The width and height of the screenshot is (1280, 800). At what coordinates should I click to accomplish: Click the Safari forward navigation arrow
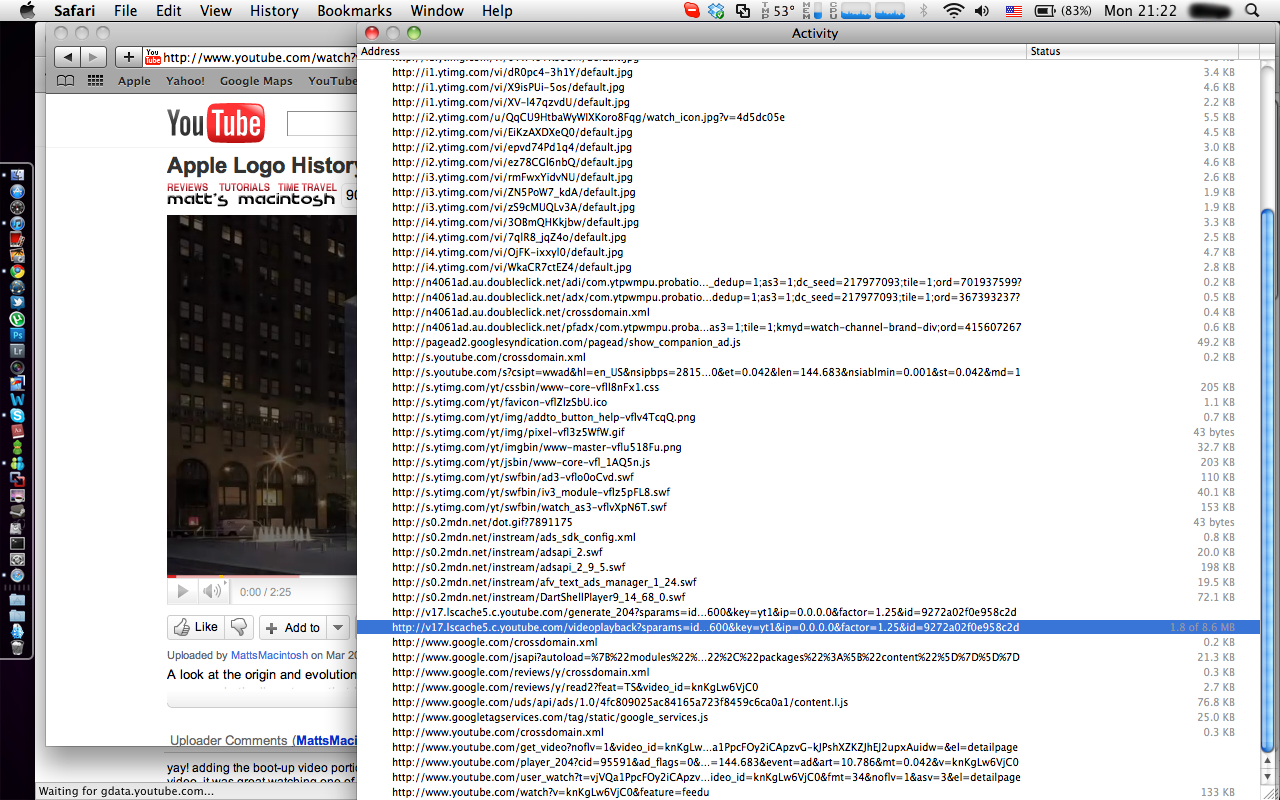93,57
